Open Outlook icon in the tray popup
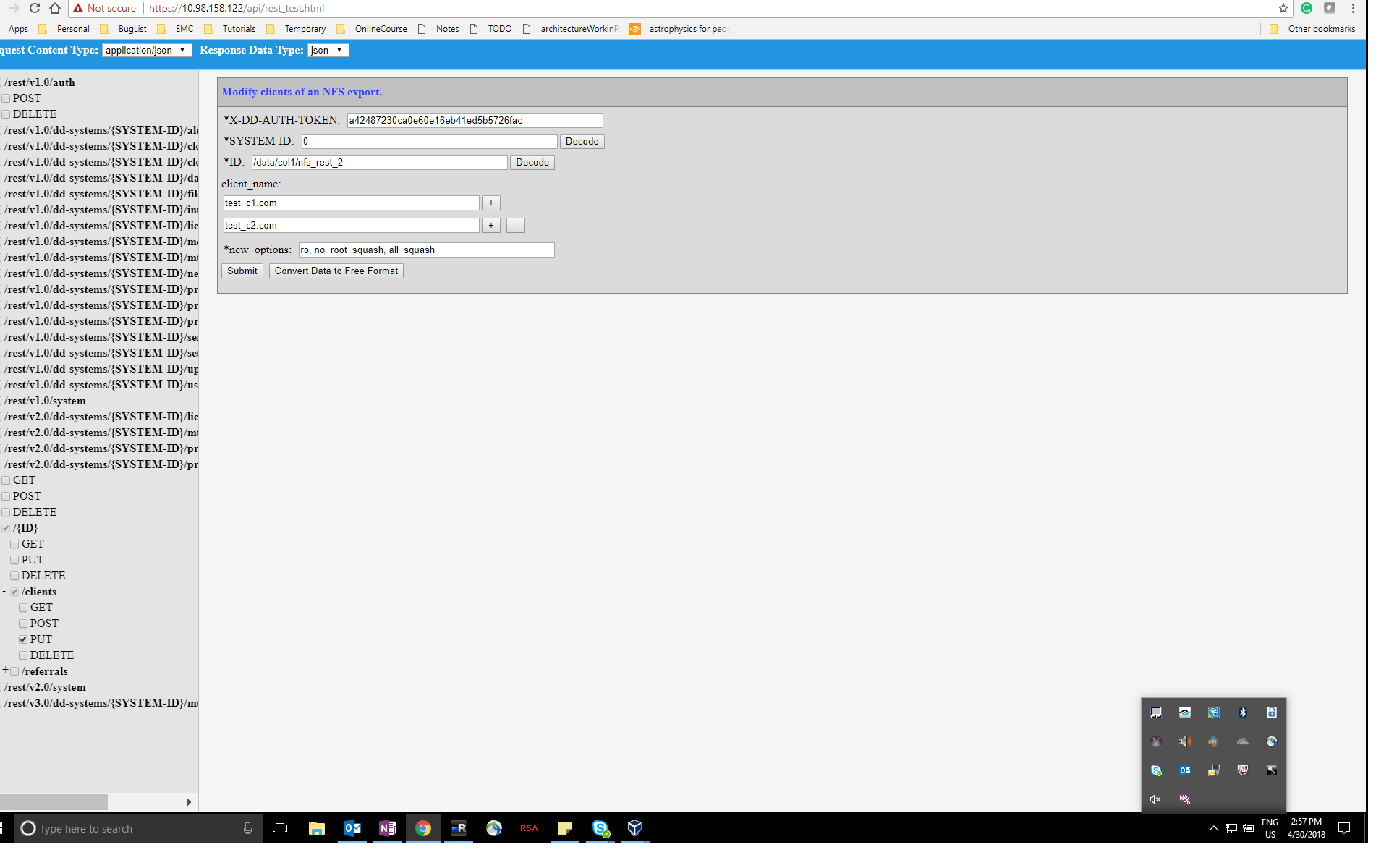 [1185, 770]
